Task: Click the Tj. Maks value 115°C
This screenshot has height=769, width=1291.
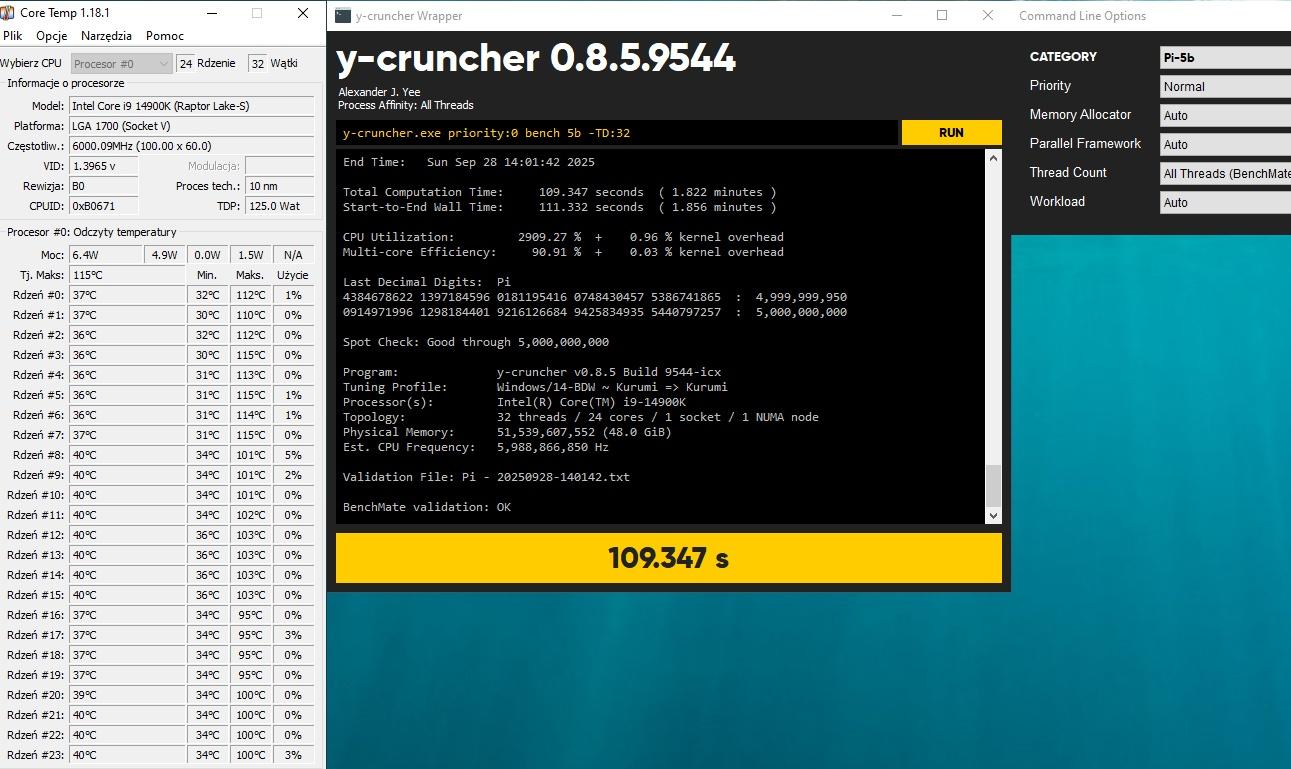Action: click(127, 275)
